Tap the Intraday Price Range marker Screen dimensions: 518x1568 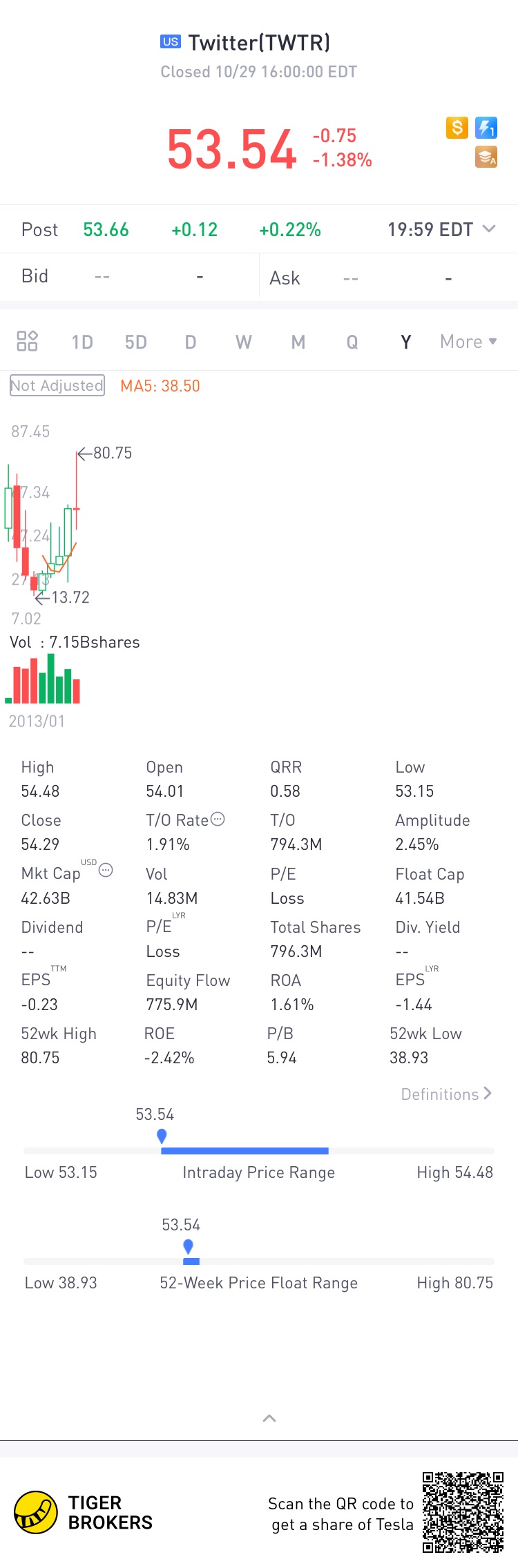pyautogui.click(x=162, y=1136)
